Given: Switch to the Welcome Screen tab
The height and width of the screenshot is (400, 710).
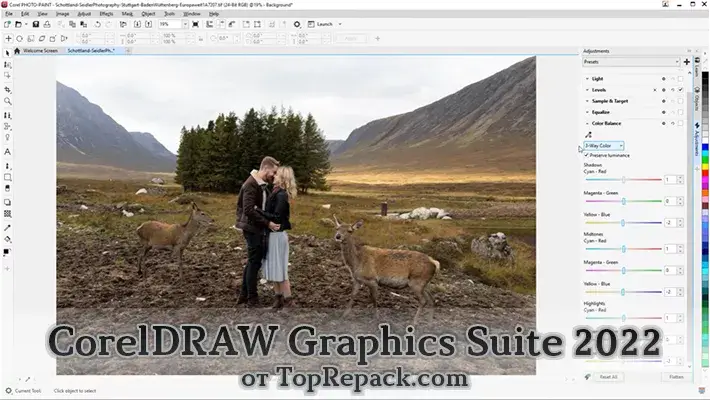Looking at the screenshot, I should point(40,51).
